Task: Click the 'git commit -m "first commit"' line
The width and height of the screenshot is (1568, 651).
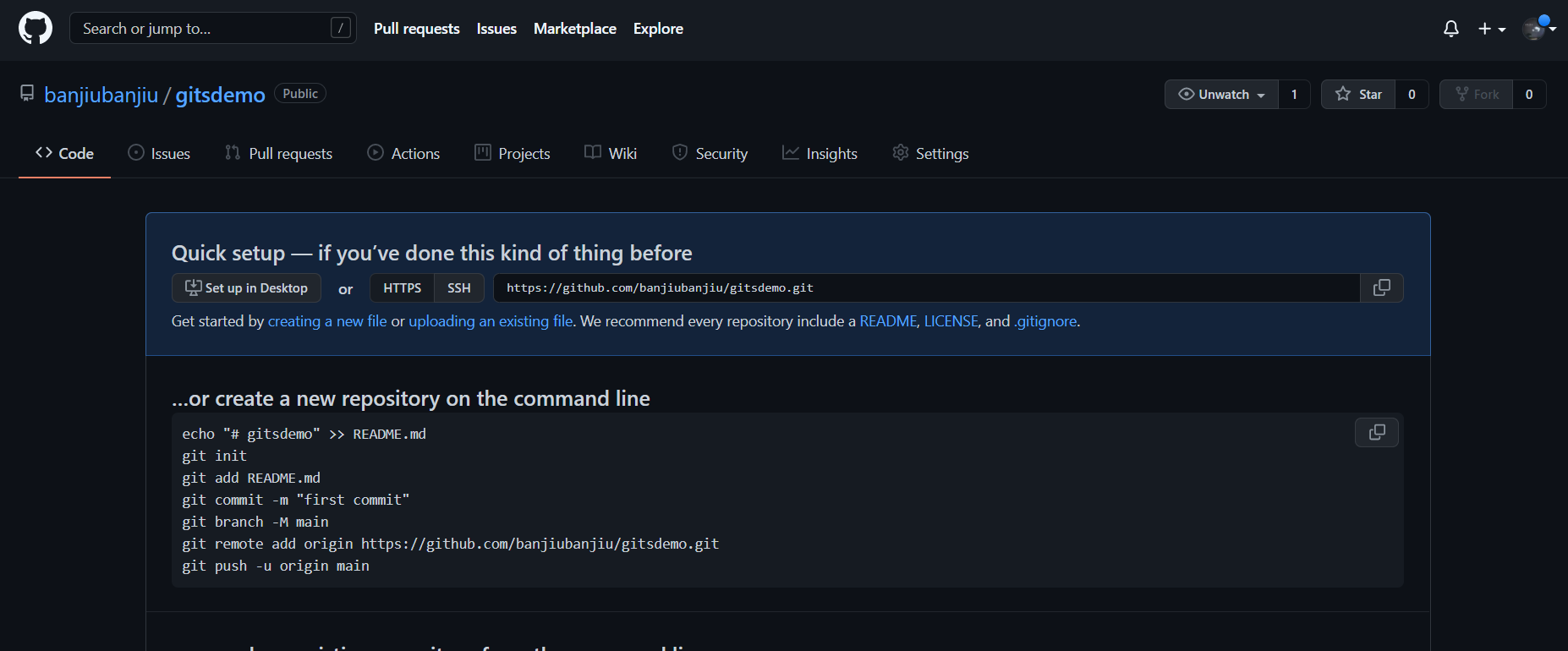Action: [296, 500]
